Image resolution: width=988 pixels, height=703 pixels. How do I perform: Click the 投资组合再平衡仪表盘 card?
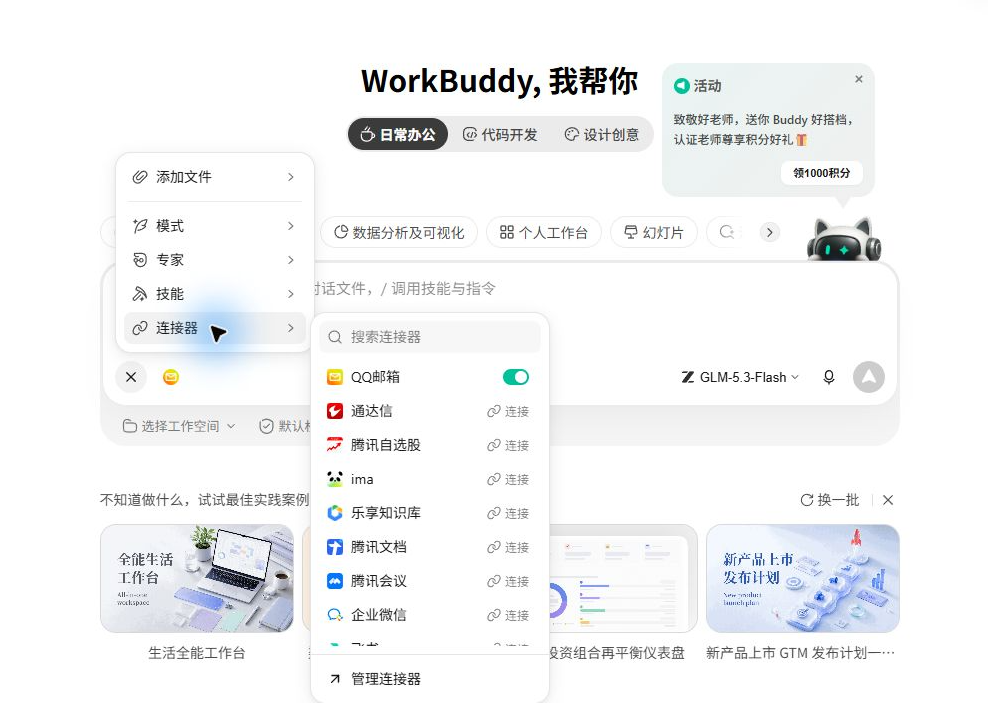623,592
